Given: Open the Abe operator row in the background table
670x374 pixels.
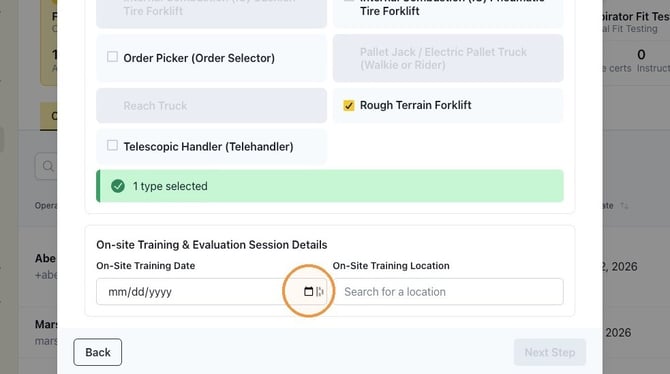Looking at the screenshot, I should tap(46, 266).
